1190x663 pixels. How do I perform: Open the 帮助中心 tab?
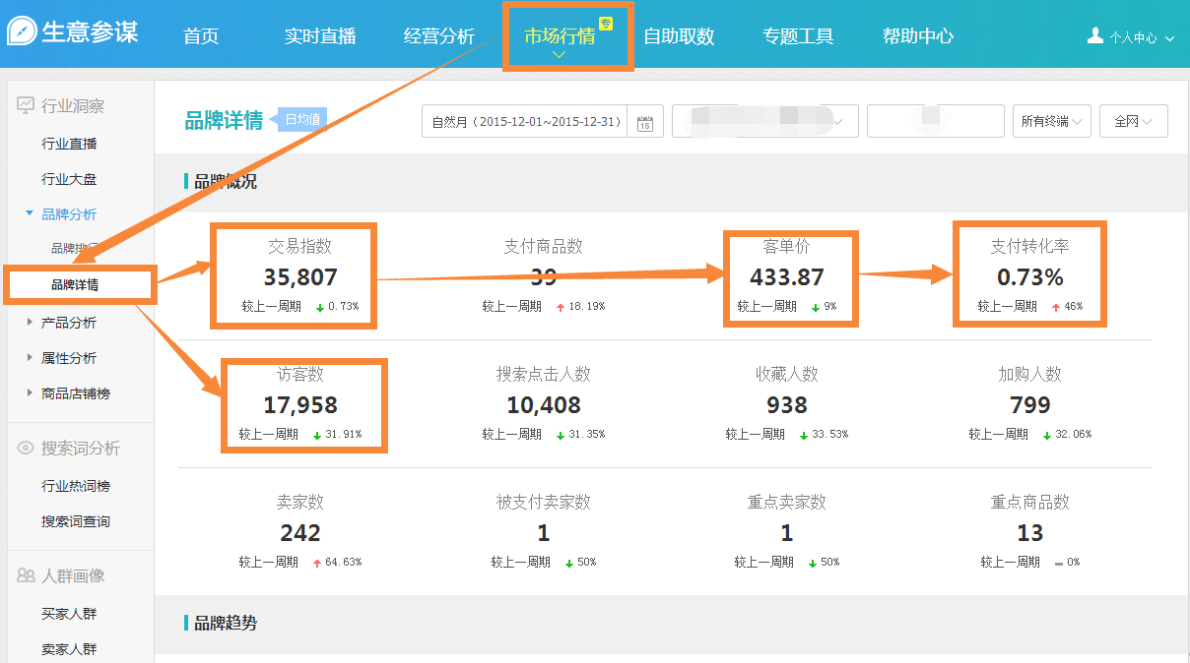(x=918, y=36)
